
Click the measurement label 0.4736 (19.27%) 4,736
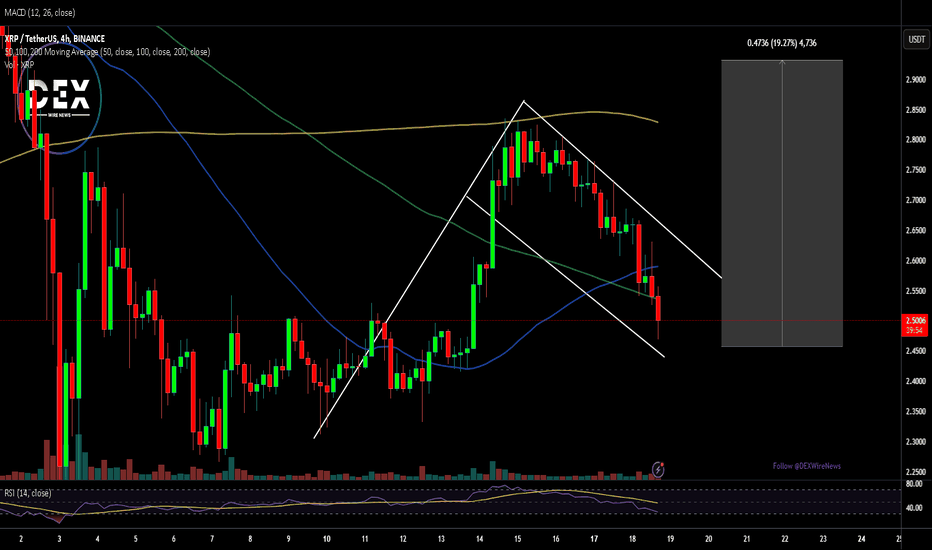[x=782, y=43]
